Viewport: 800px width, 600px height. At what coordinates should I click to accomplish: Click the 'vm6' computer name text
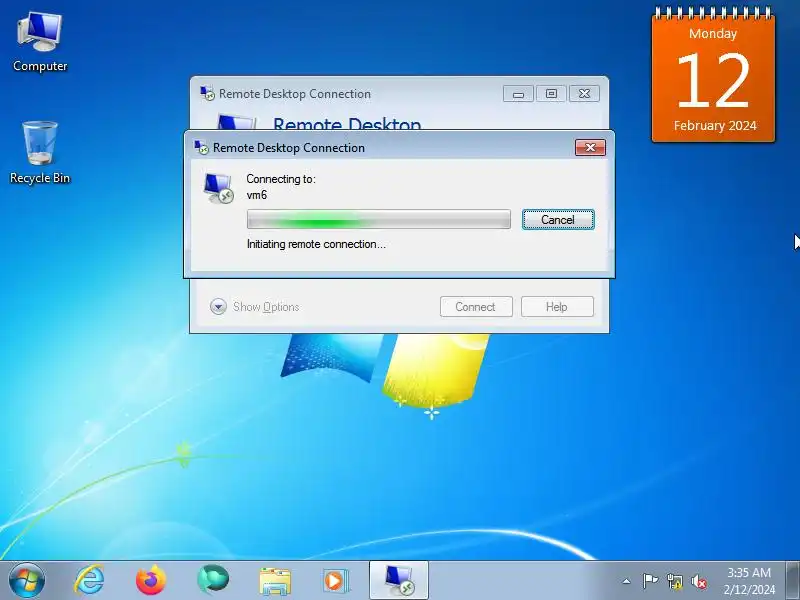point(257,195)
